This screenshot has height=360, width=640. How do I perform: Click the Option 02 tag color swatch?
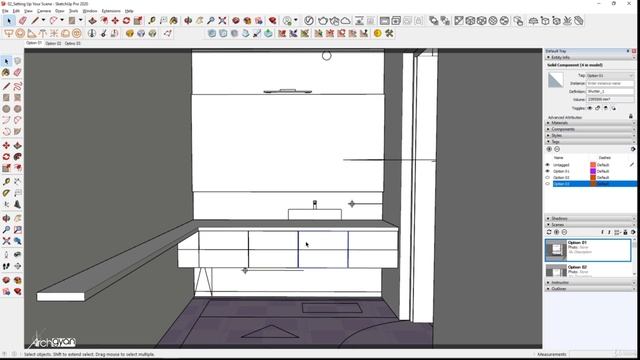[x=593, y=178]
